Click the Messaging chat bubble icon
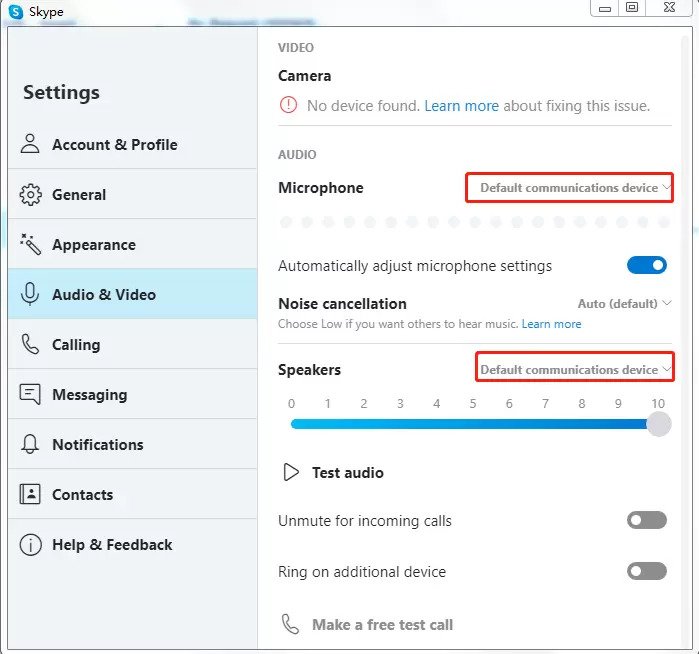 pos(30,394)
